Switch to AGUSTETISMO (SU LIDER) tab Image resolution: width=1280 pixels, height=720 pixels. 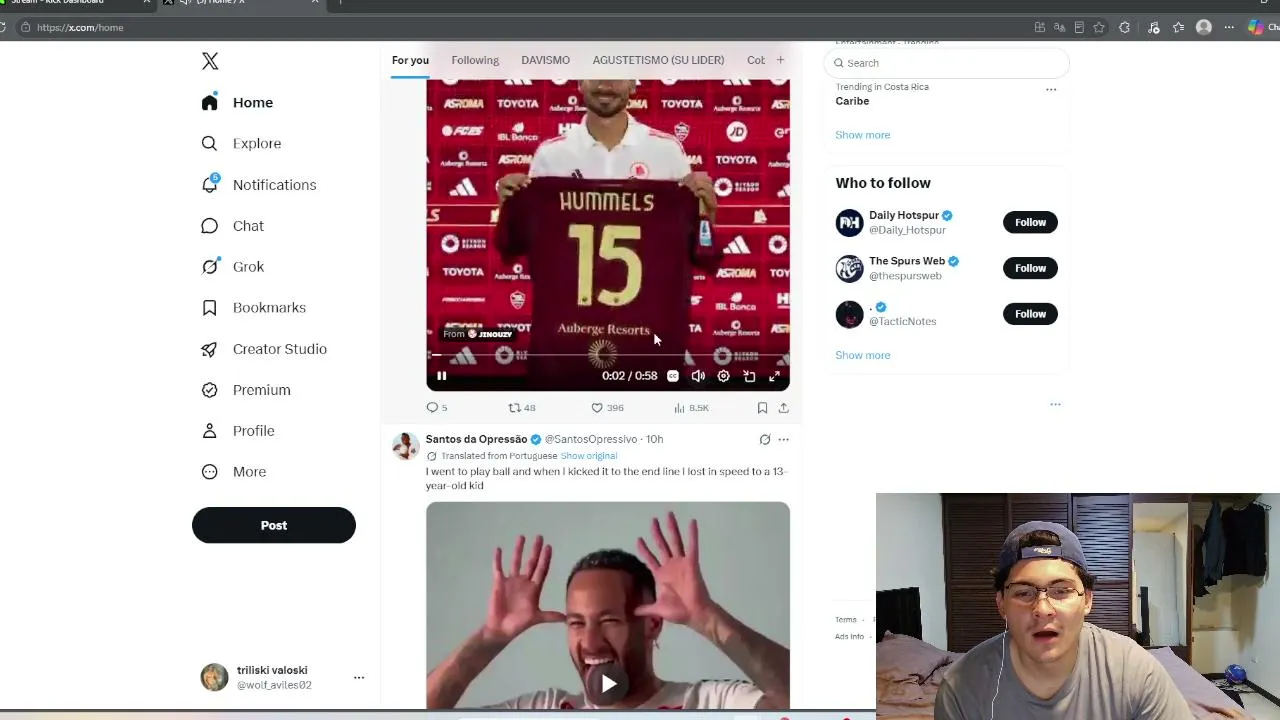(658, 60)
